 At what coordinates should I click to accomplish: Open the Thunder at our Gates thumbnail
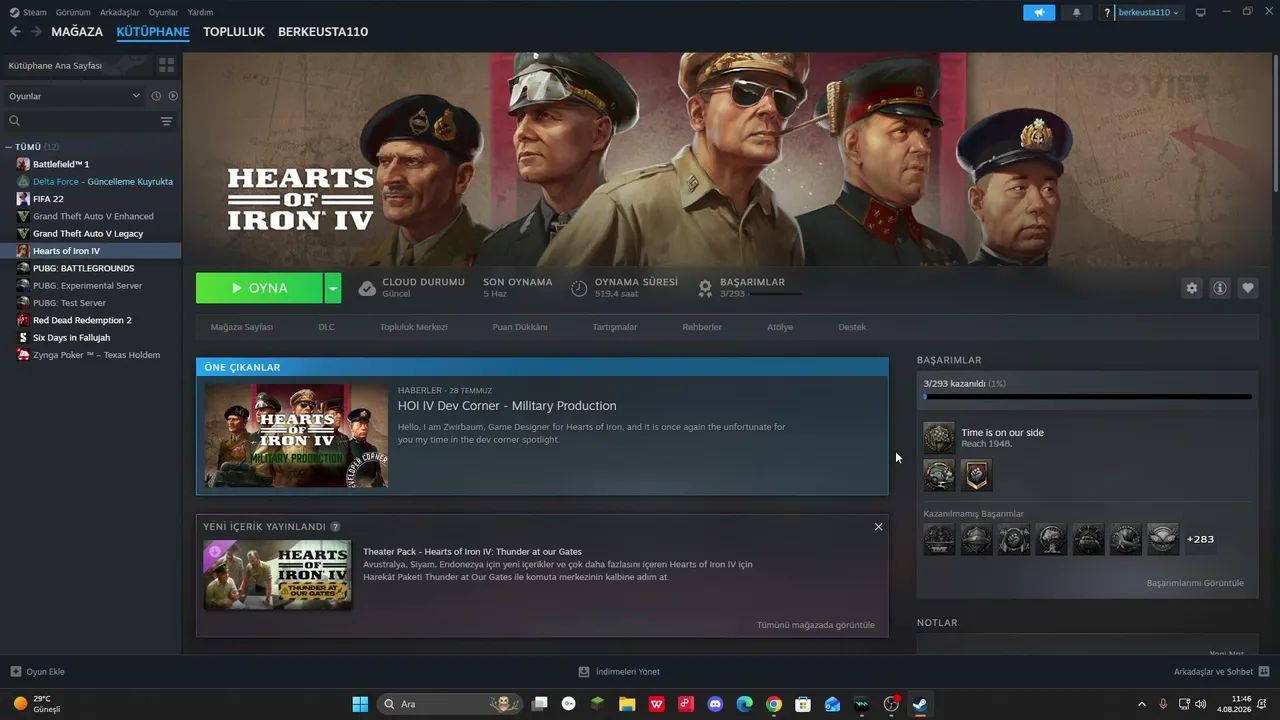click(x=277, y=575)
